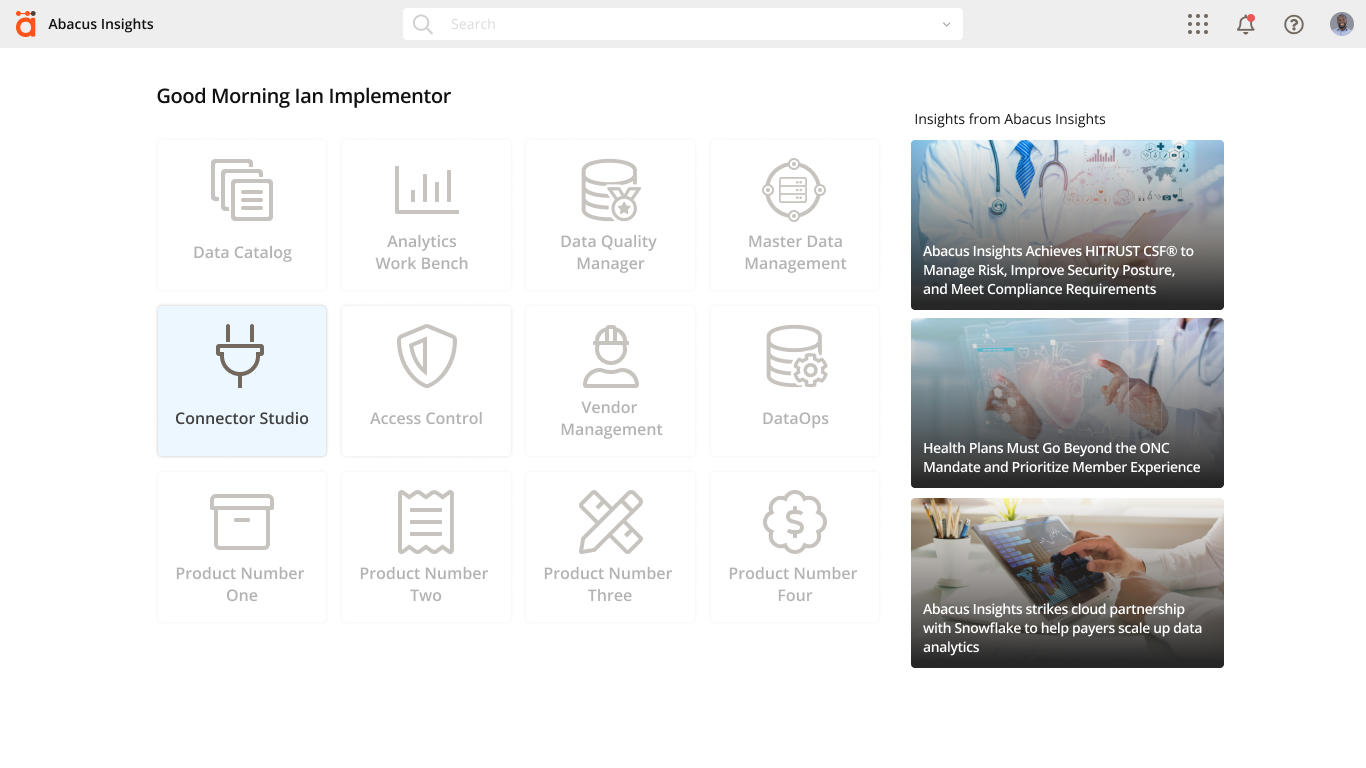Screen dimensions: 1366x768
Task: Open notifications bell
Action: point(1246,24)
